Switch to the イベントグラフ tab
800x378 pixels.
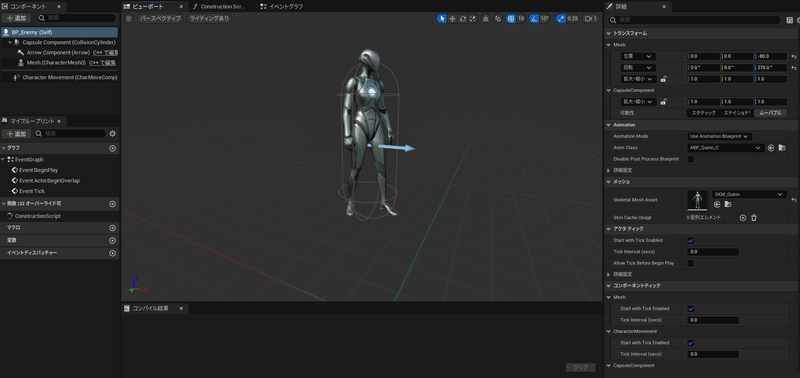(284, 7)
